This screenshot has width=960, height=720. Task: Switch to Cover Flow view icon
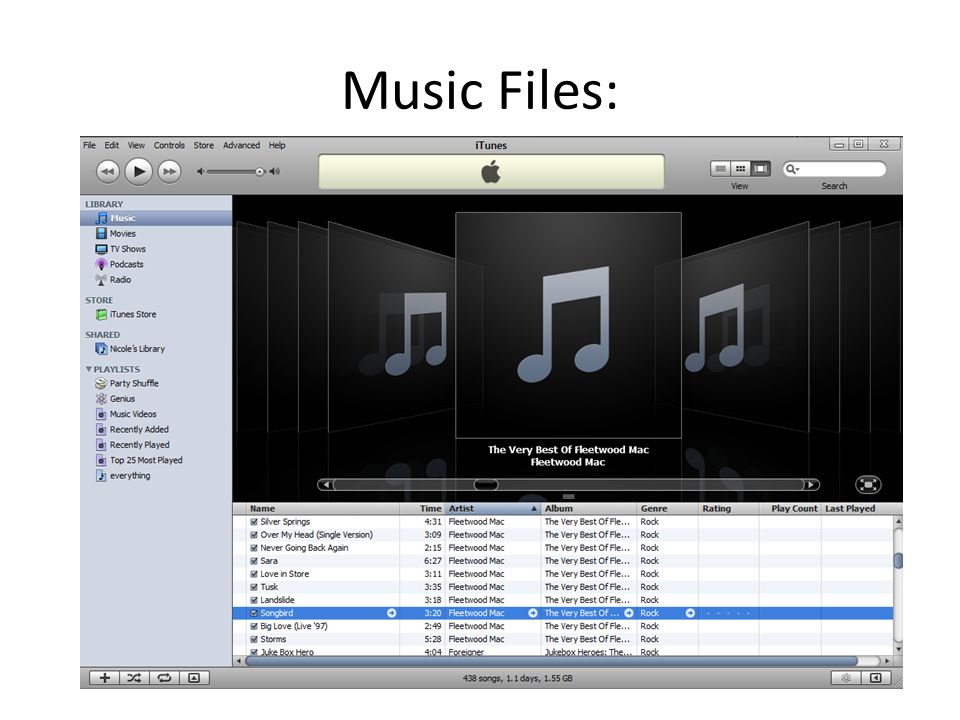pos(760,169)
